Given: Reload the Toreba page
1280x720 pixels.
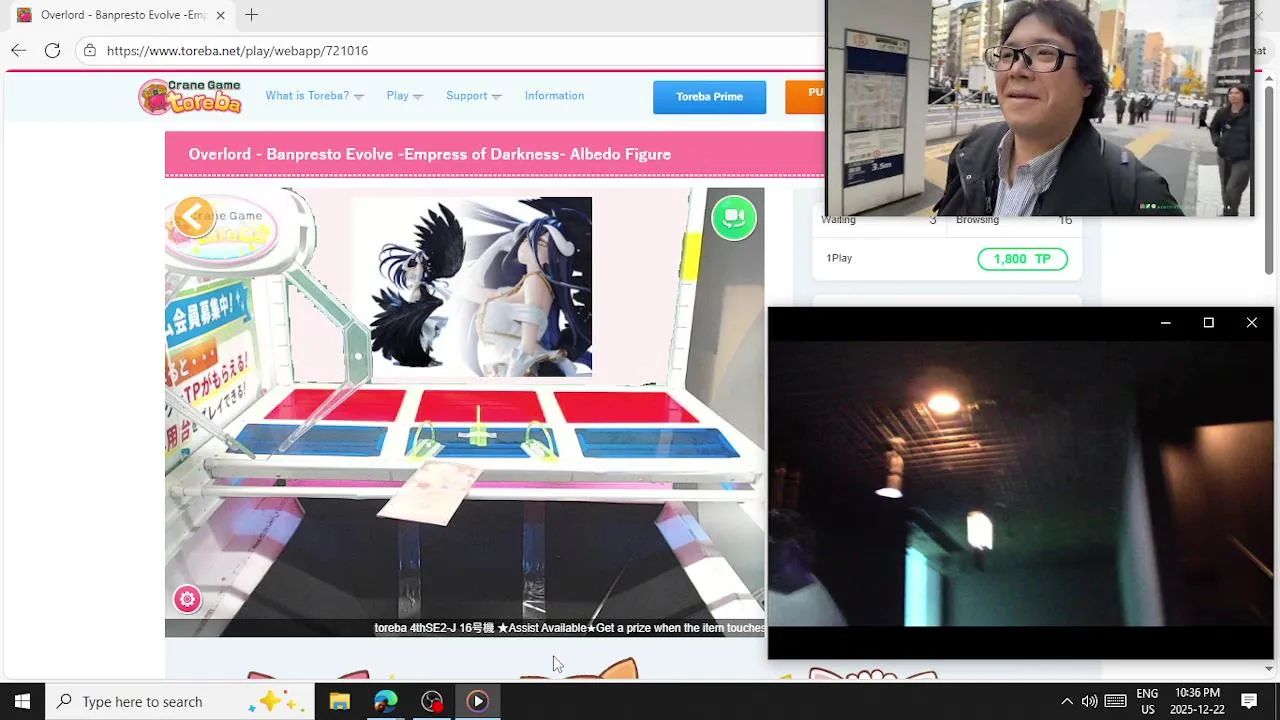Looking at the screenshot, I should tap(52, 50).
